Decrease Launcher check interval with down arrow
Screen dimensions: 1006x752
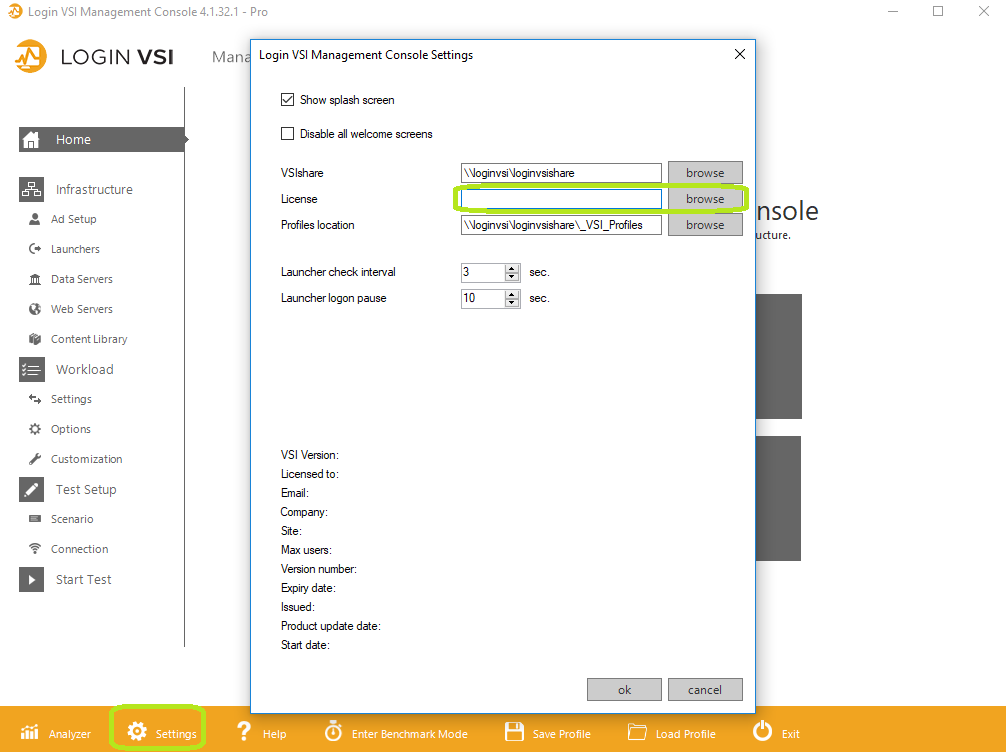(511, 277)
